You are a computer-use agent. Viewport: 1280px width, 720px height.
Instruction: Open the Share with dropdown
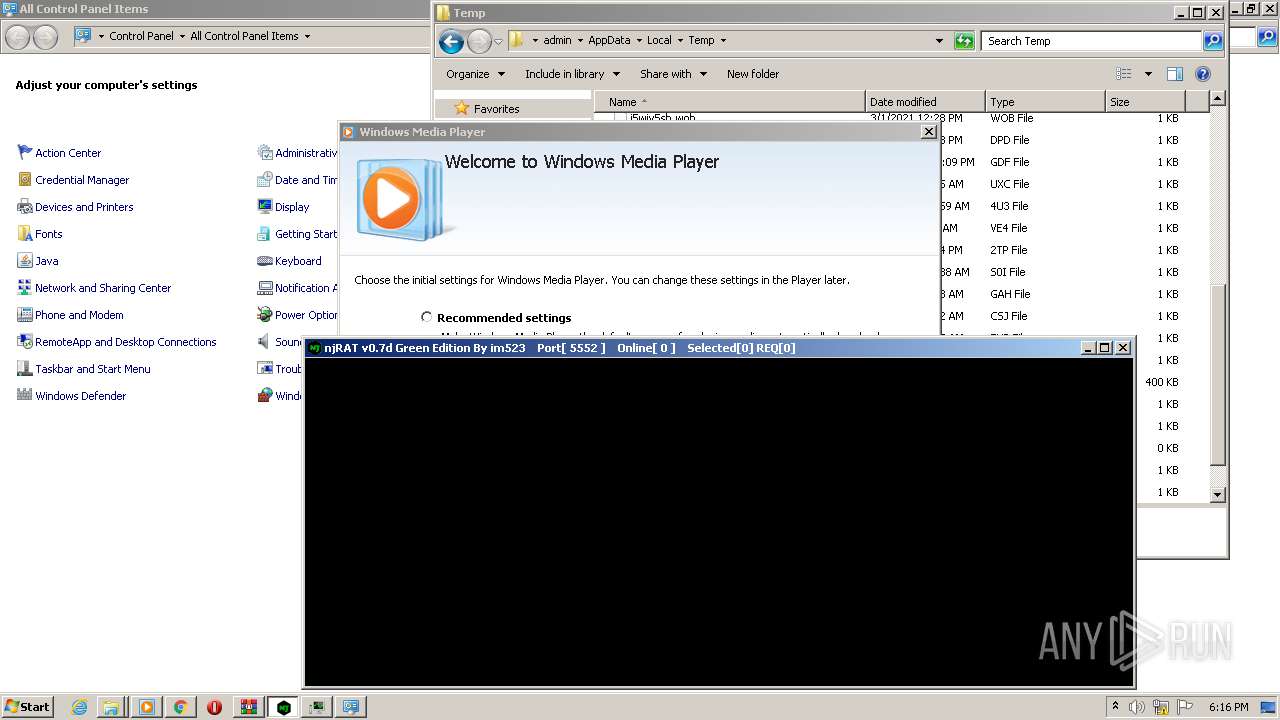point(673,74)
